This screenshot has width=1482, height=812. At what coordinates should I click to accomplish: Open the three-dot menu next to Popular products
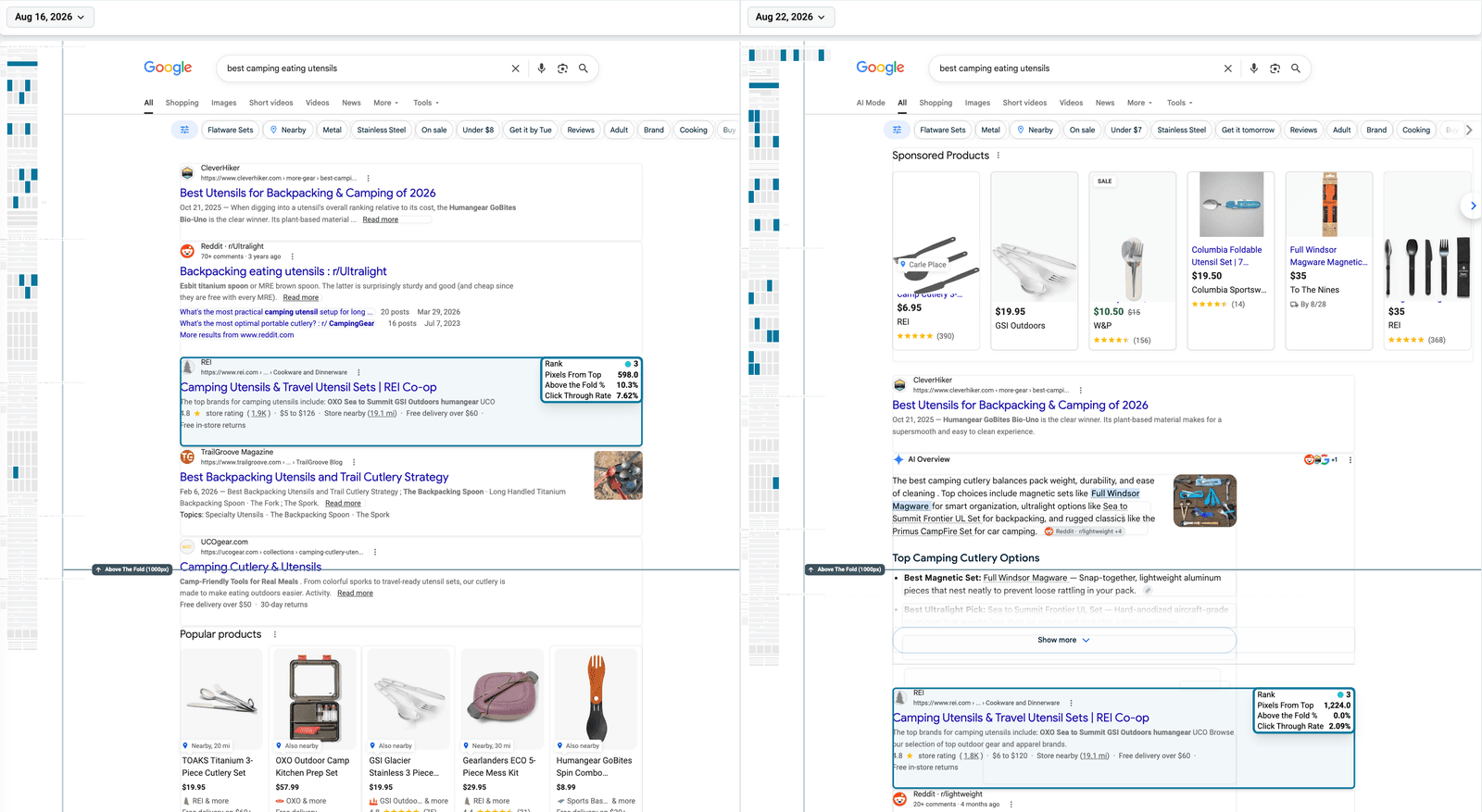275,634
